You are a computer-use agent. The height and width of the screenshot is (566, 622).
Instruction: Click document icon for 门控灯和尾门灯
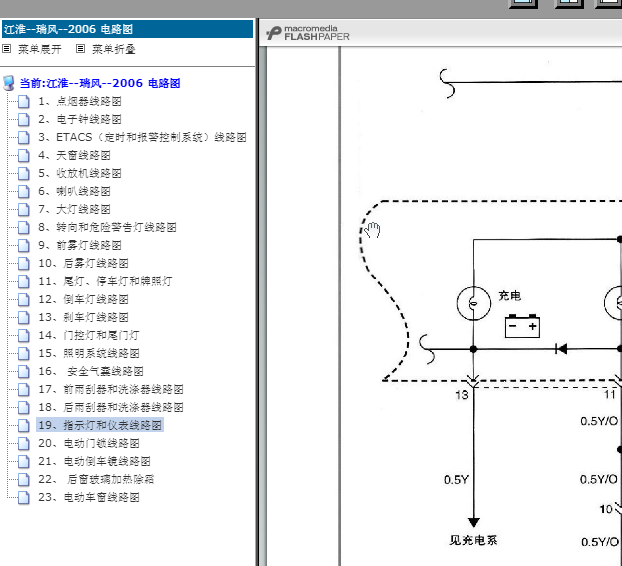(x=24, y=336)
